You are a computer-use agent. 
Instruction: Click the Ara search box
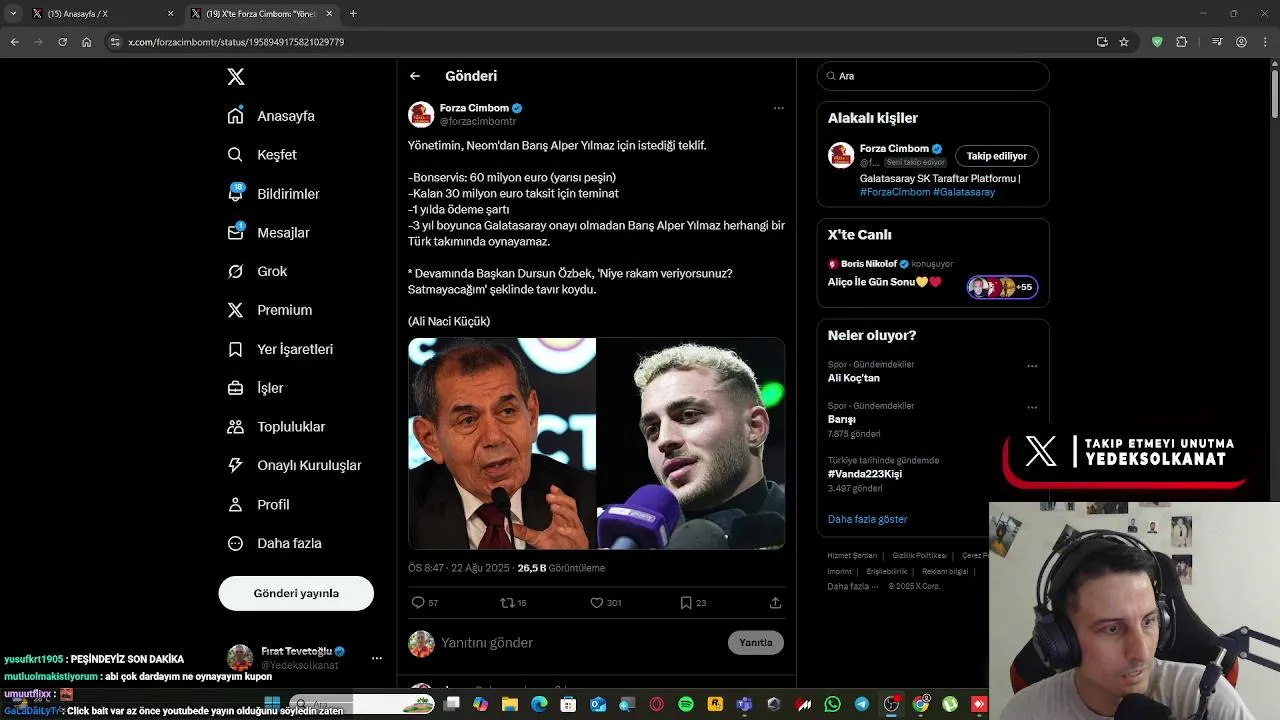933,76
